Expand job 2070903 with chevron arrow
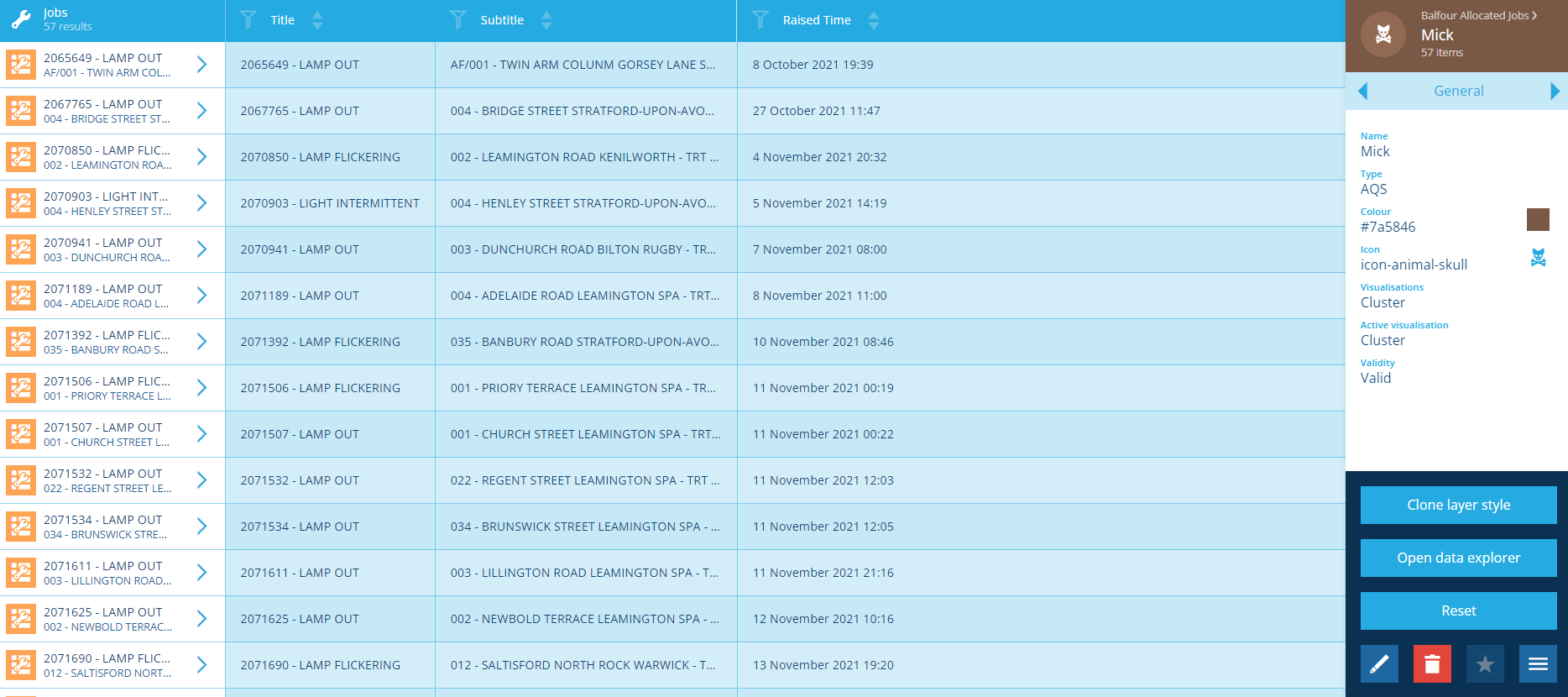 point(201,203)
